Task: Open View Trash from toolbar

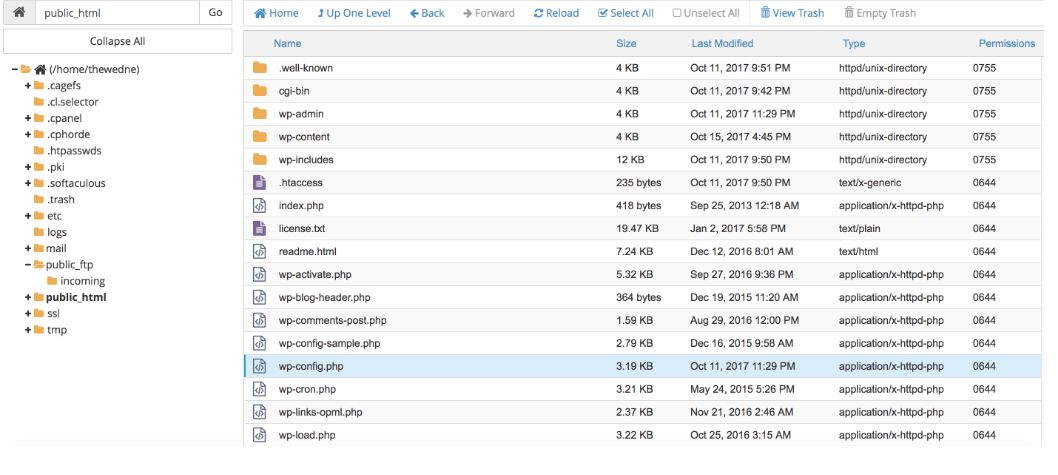Action: [x=795, y=13]
